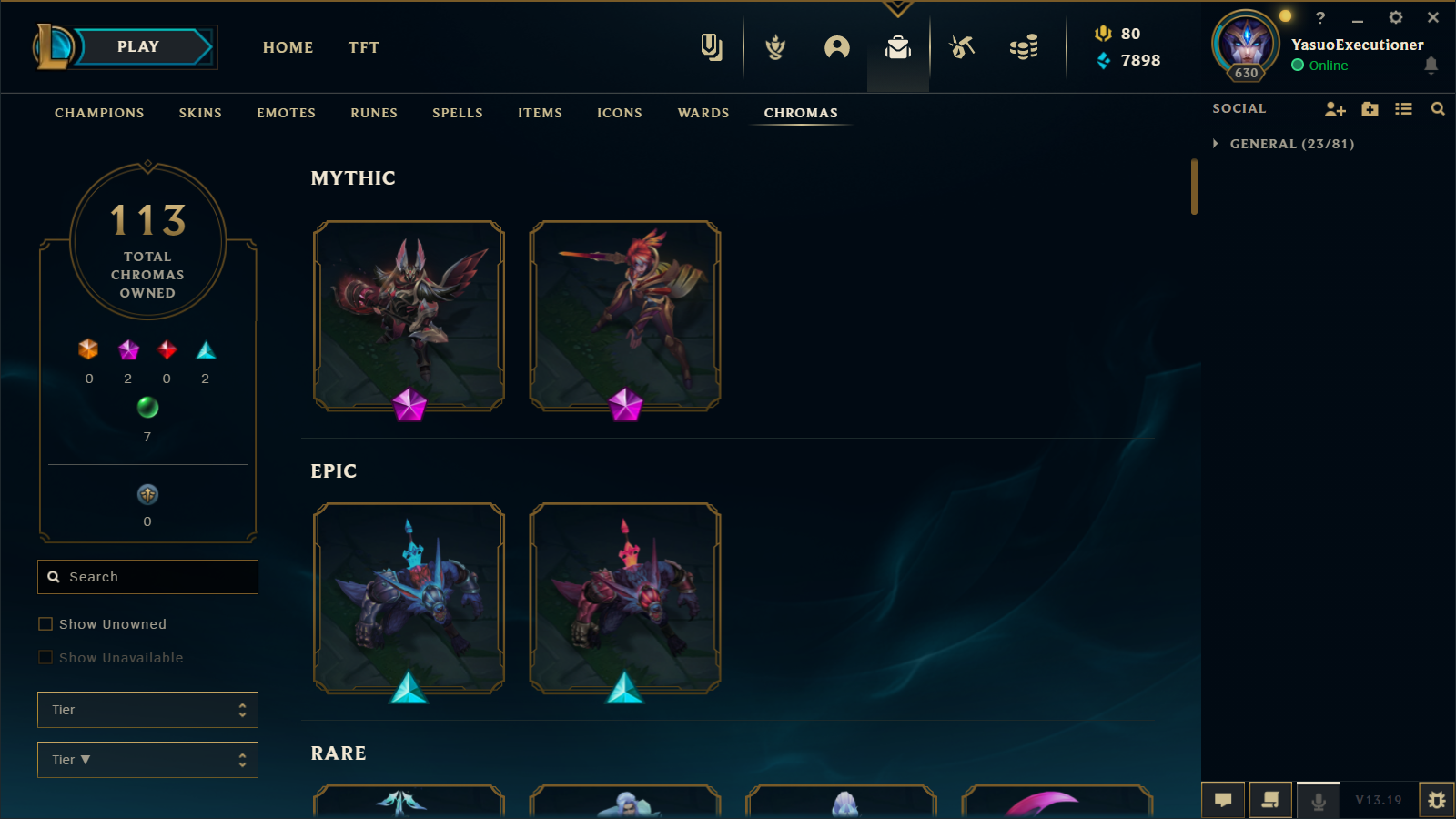This screenshot has width=1456, height=819.
Task: Click the report bug icon
Action: 1437,800
